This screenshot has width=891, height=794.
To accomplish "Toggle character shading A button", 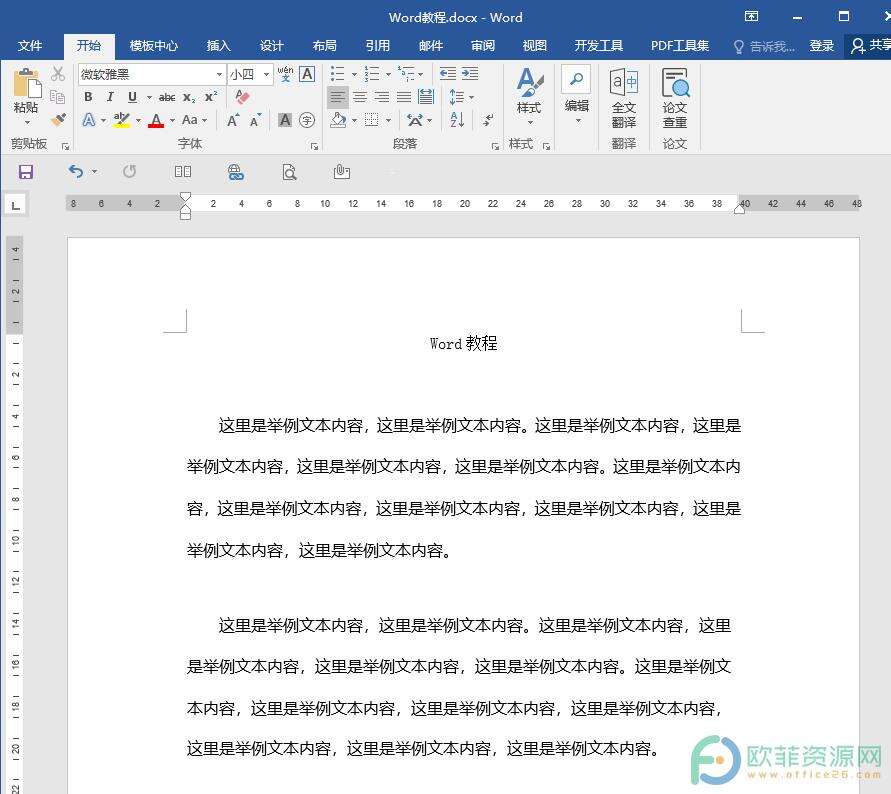I will coord(285,120).
